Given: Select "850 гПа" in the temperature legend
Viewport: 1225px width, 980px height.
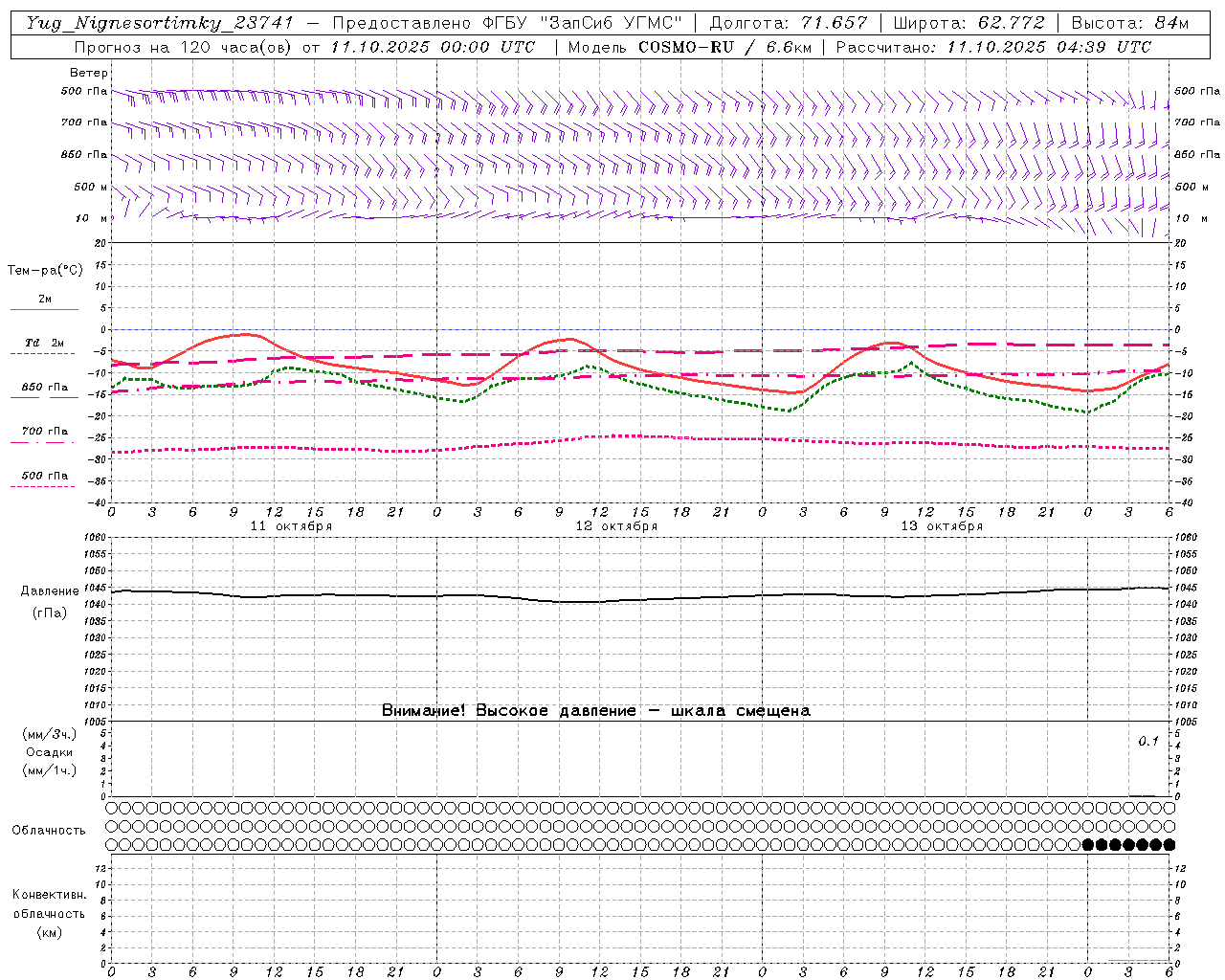Looking at the screenshot, I should coord(44,388).
